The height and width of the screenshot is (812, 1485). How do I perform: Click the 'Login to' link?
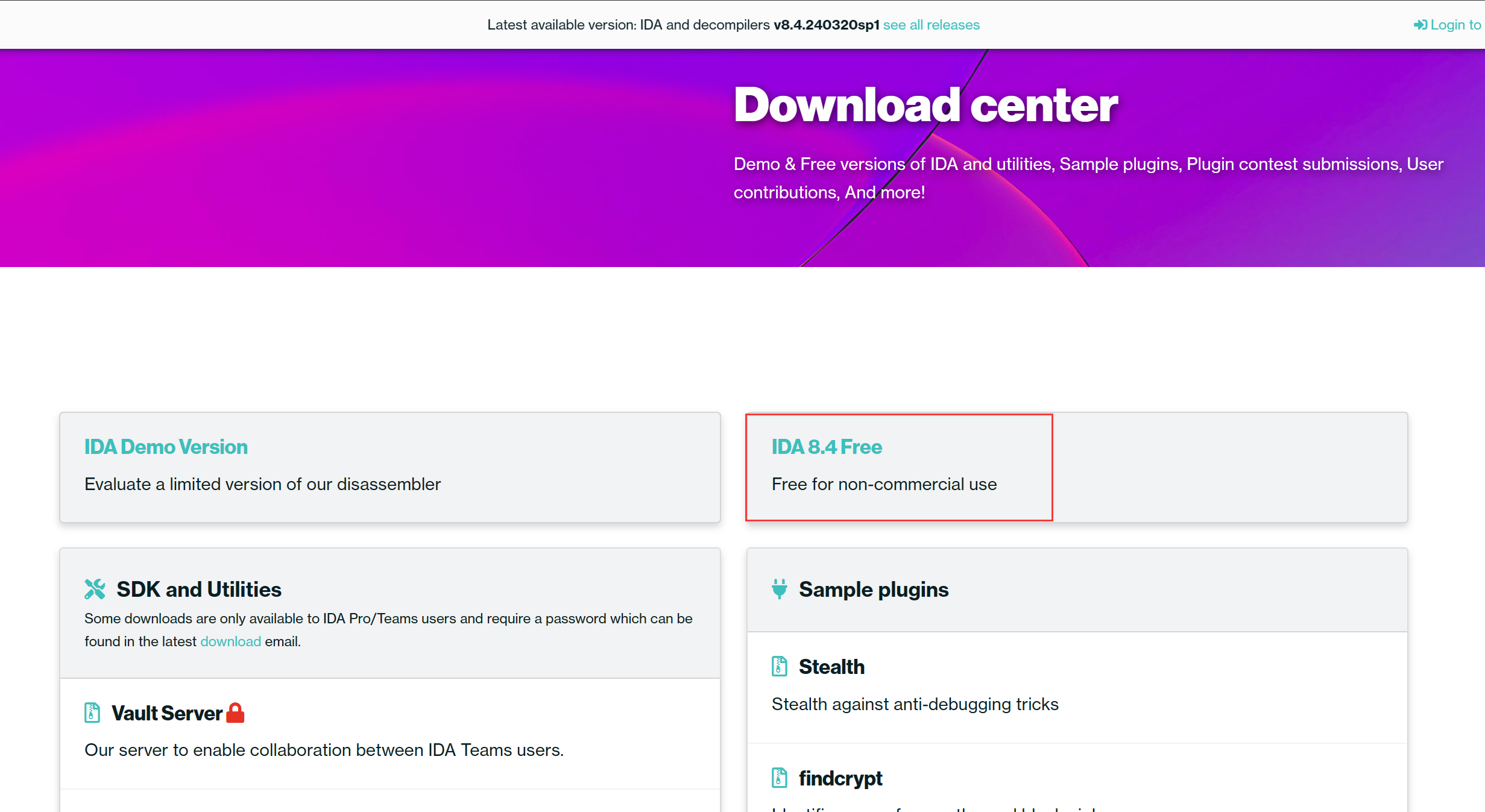pos(1455,25)
